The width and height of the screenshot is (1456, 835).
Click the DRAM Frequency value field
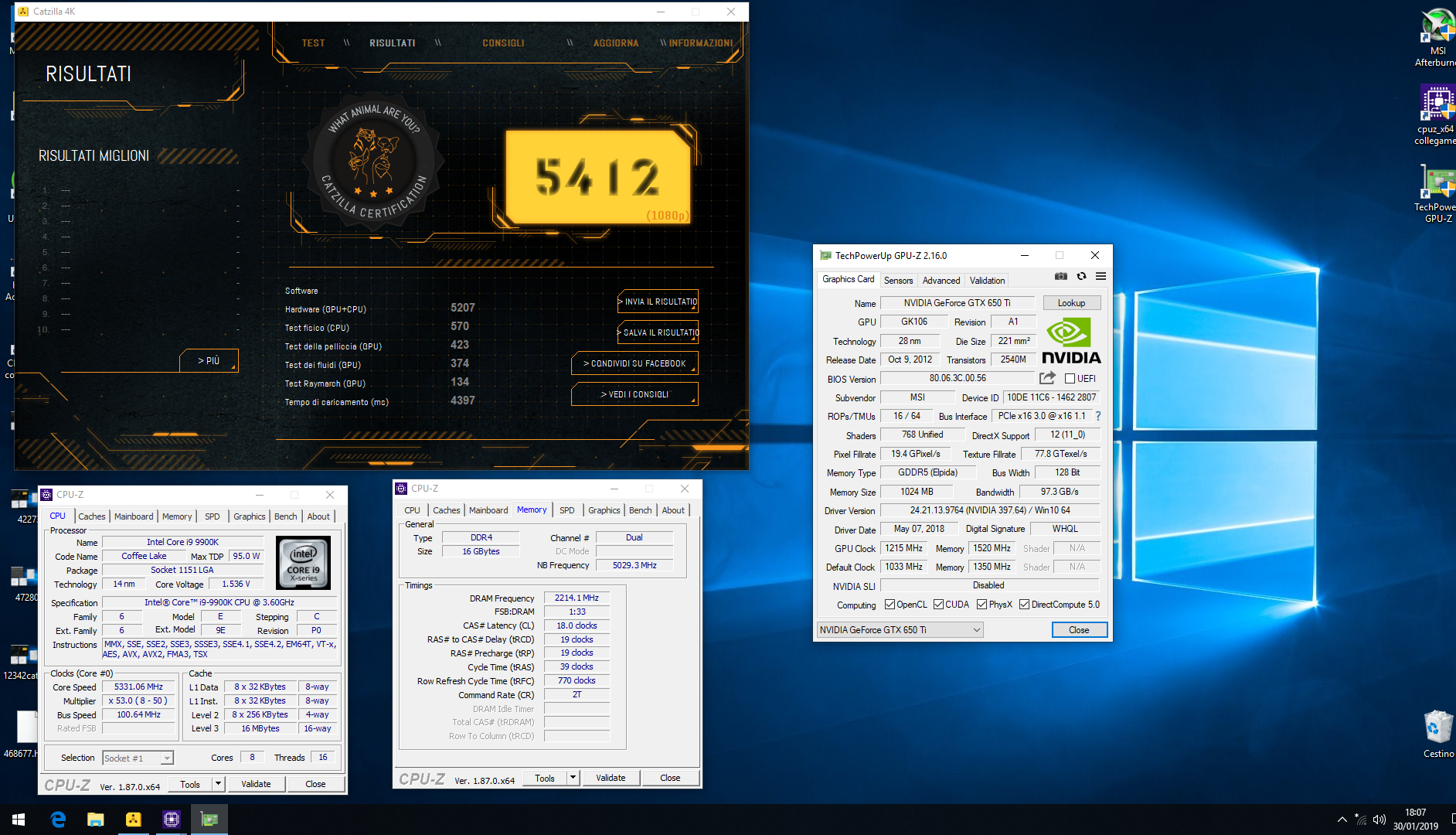577,598
